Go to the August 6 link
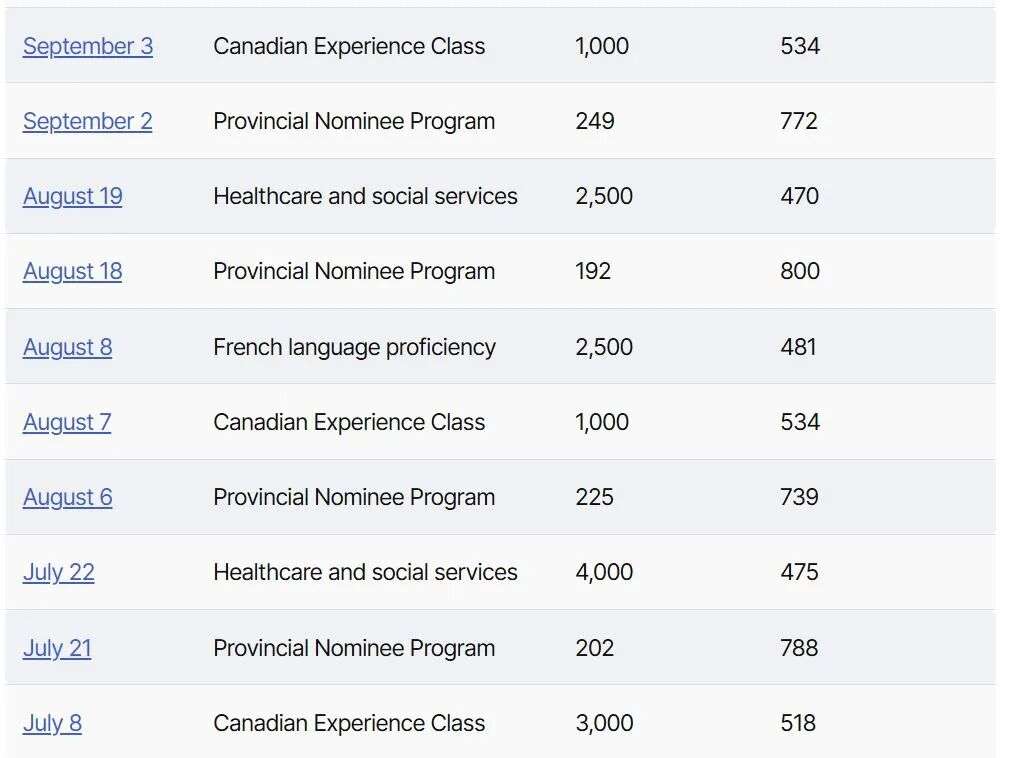 pos(67,497)
